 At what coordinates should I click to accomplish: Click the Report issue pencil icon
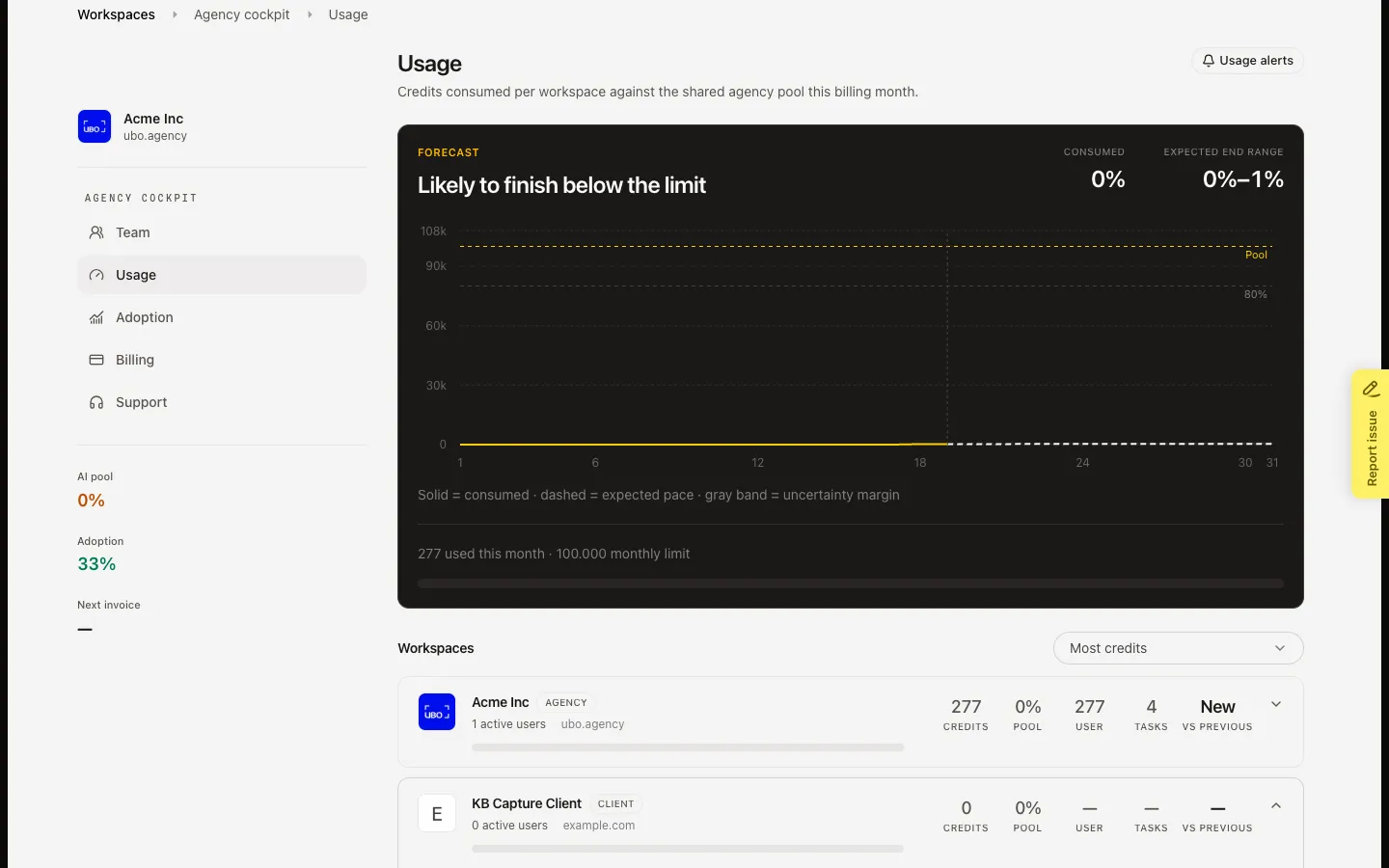pos(1371,389)
